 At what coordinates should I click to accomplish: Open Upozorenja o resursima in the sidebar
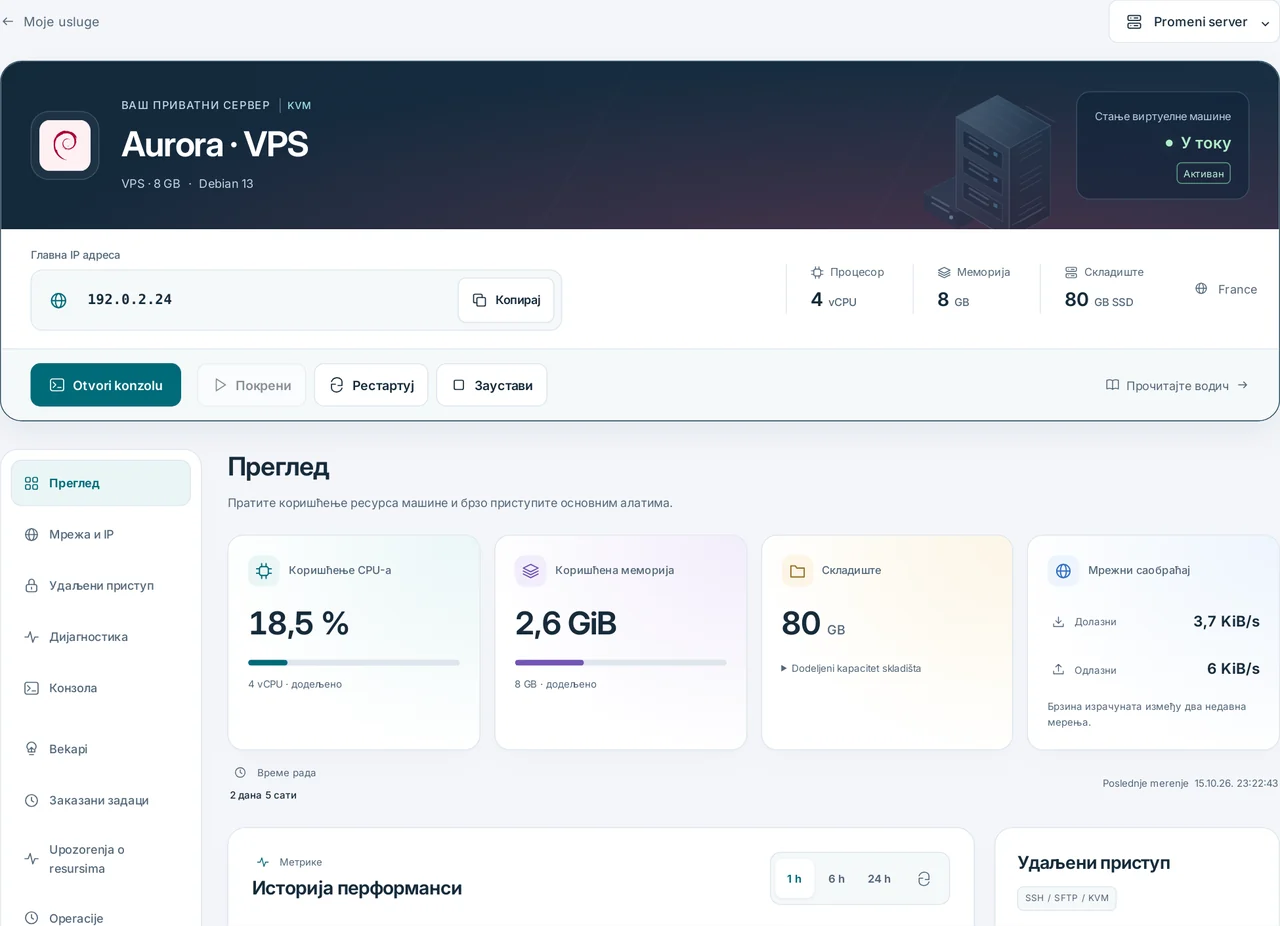coord(101,859)
